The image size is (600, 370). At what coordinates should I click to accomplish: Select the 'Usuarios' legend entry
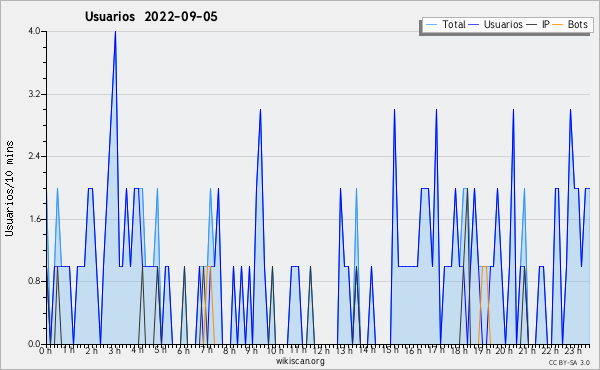[503, 24]
